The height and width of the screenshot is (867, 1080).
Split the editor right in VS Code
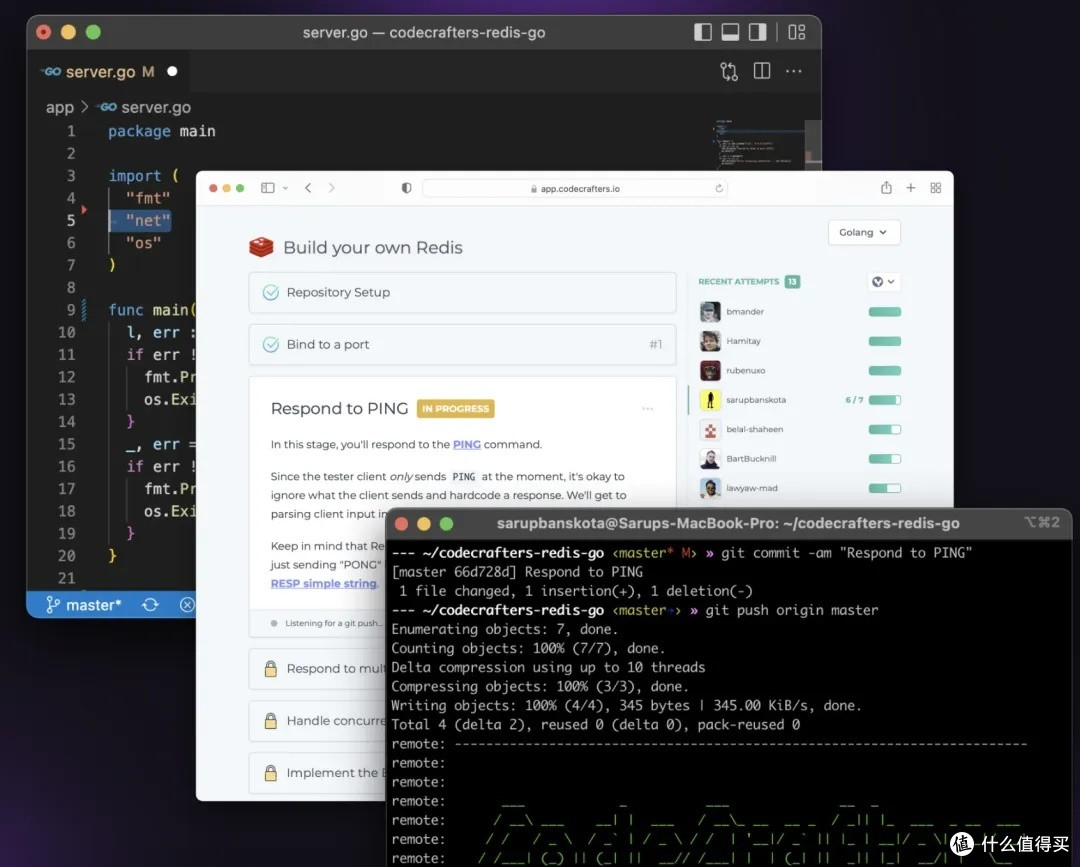click(x=762, y=71)
